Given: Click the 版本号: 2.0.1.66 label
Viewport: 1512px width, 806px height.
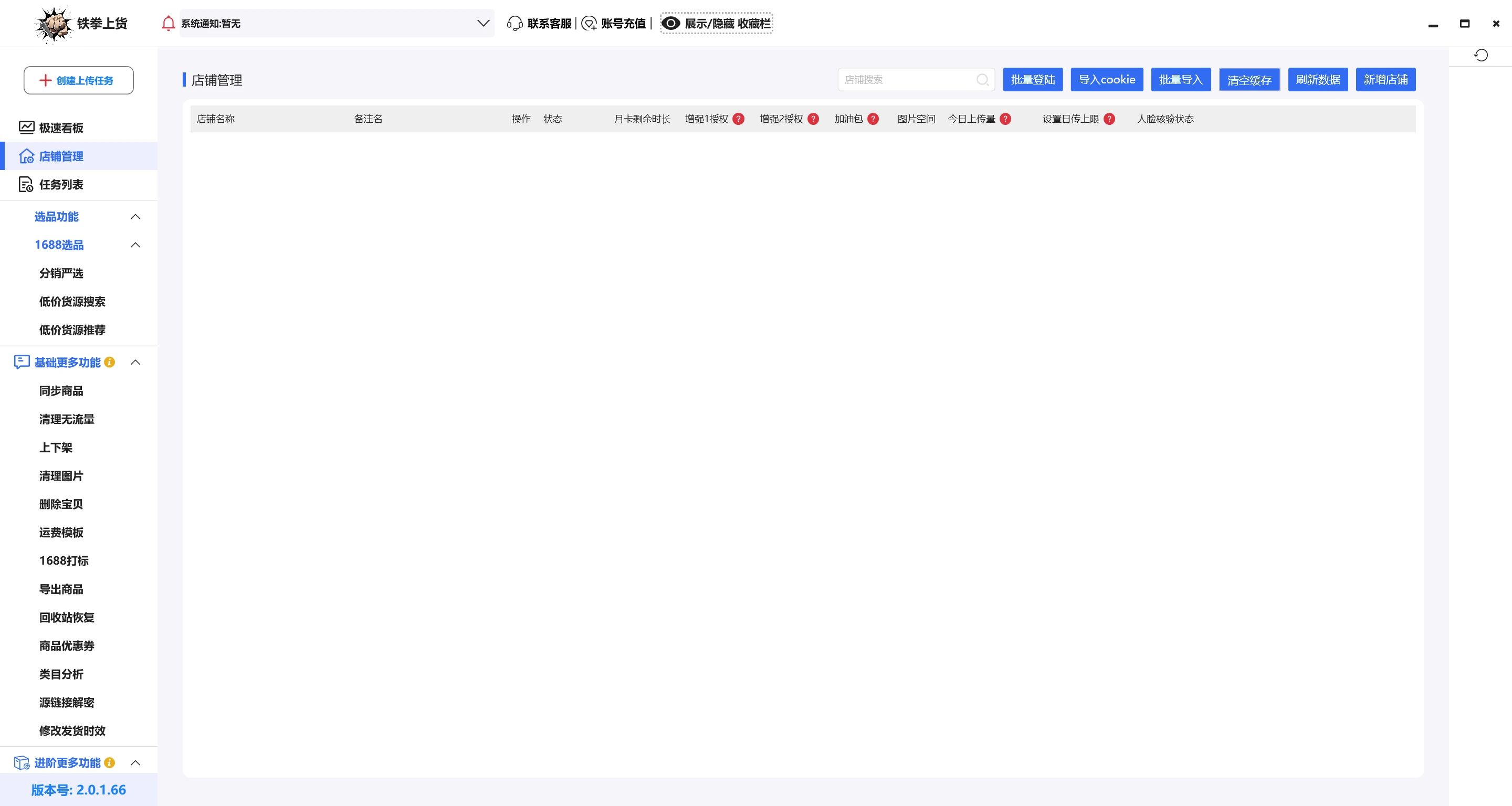Looking at the screenshot, I should pos(79,790).
